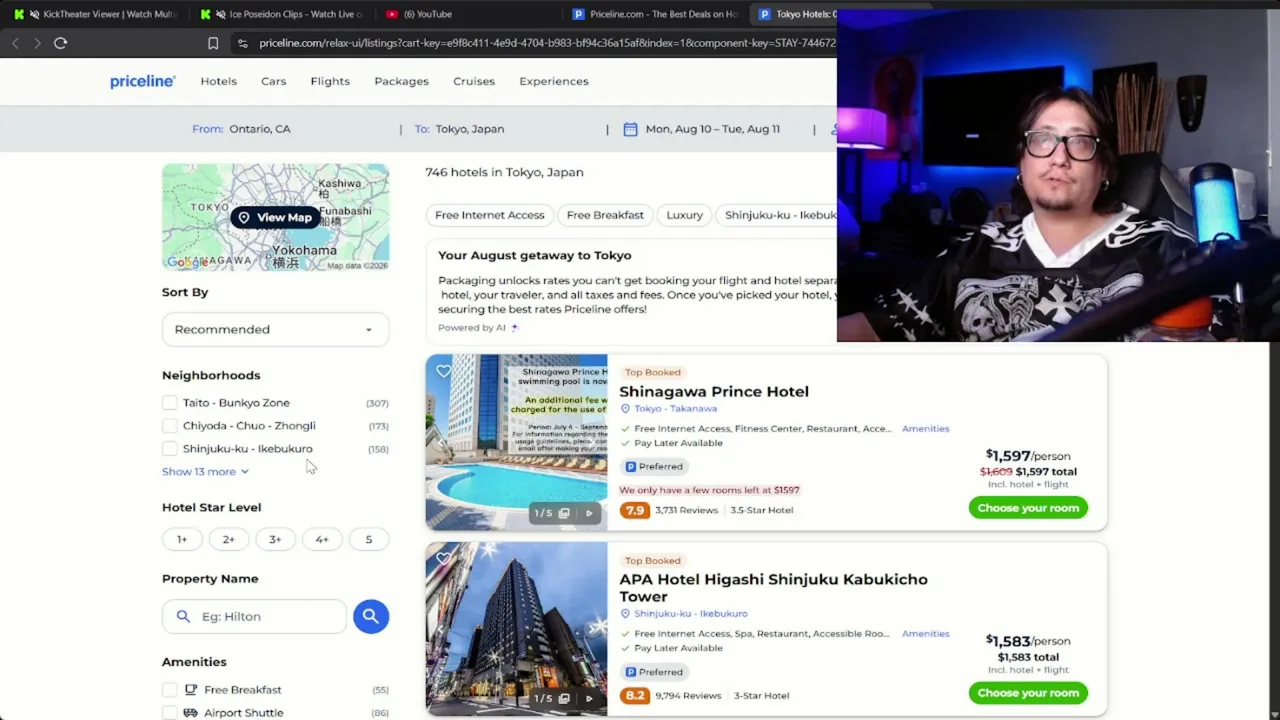
Task: Click the location pin beside Shinjuku-ku - Ikebukuro link
Action: 625,614
